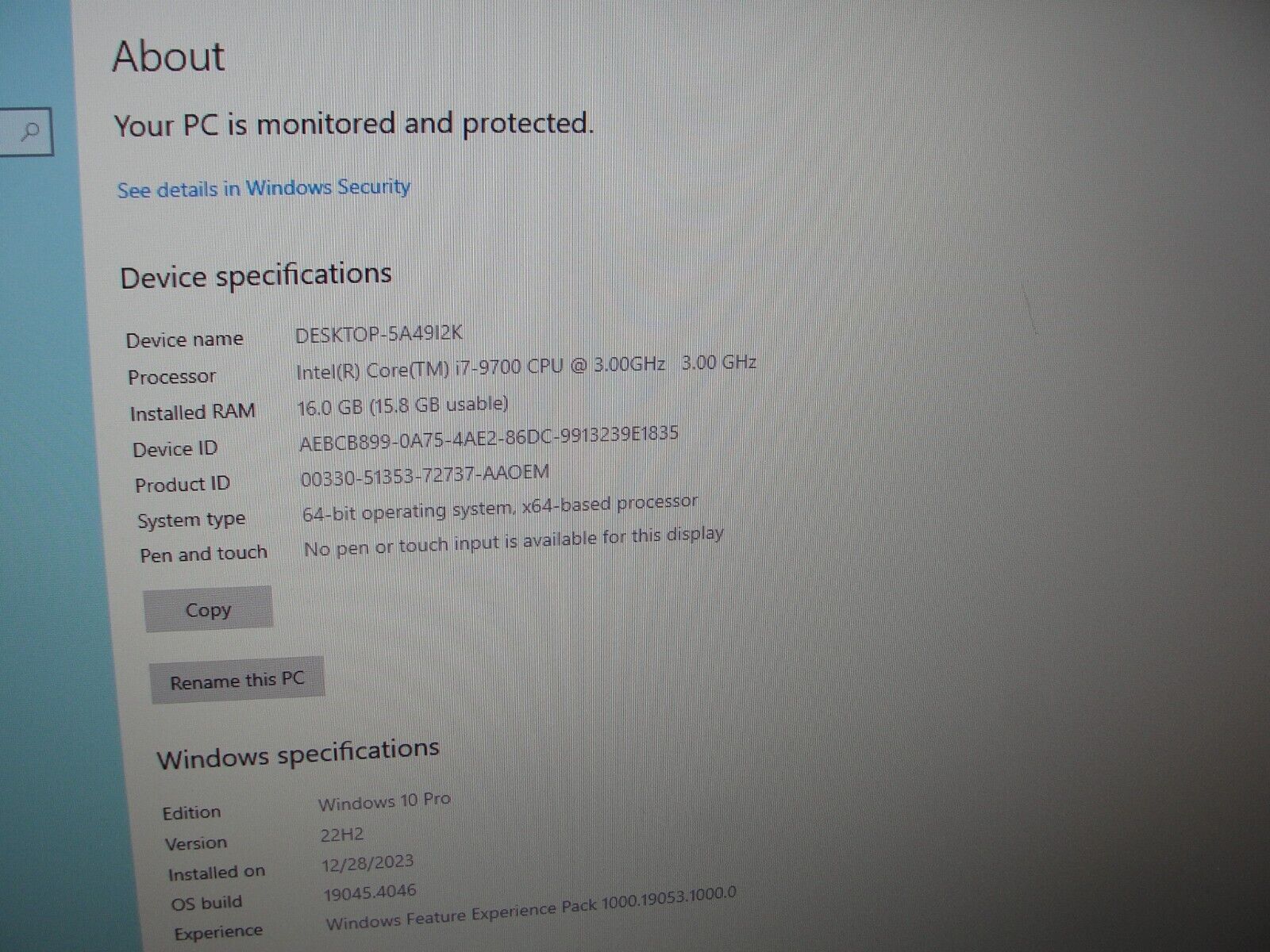The image size is (1270, 952).
Task: Select the Version label
Action: (x=195, y=843)
